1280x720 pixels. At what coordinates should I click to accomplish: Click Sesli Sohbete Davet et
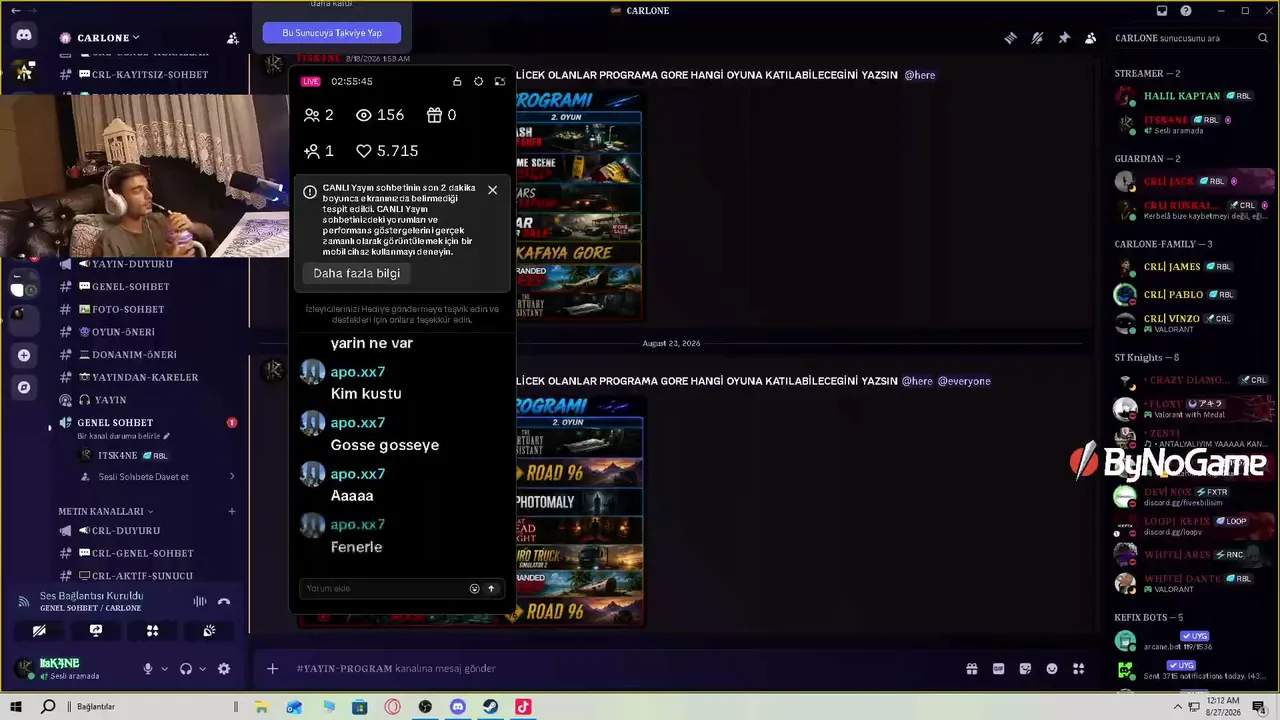[x=144, y=477]
